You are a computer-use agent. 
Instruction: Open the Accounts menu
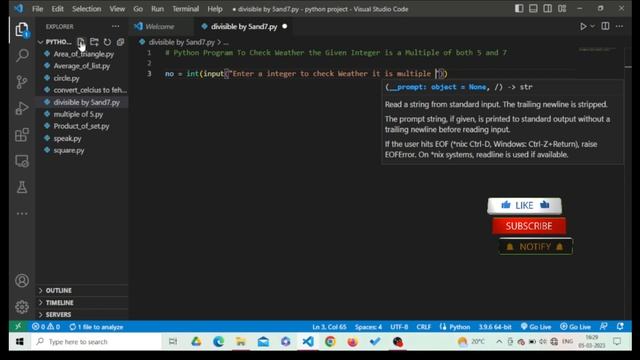coord(22,281)
